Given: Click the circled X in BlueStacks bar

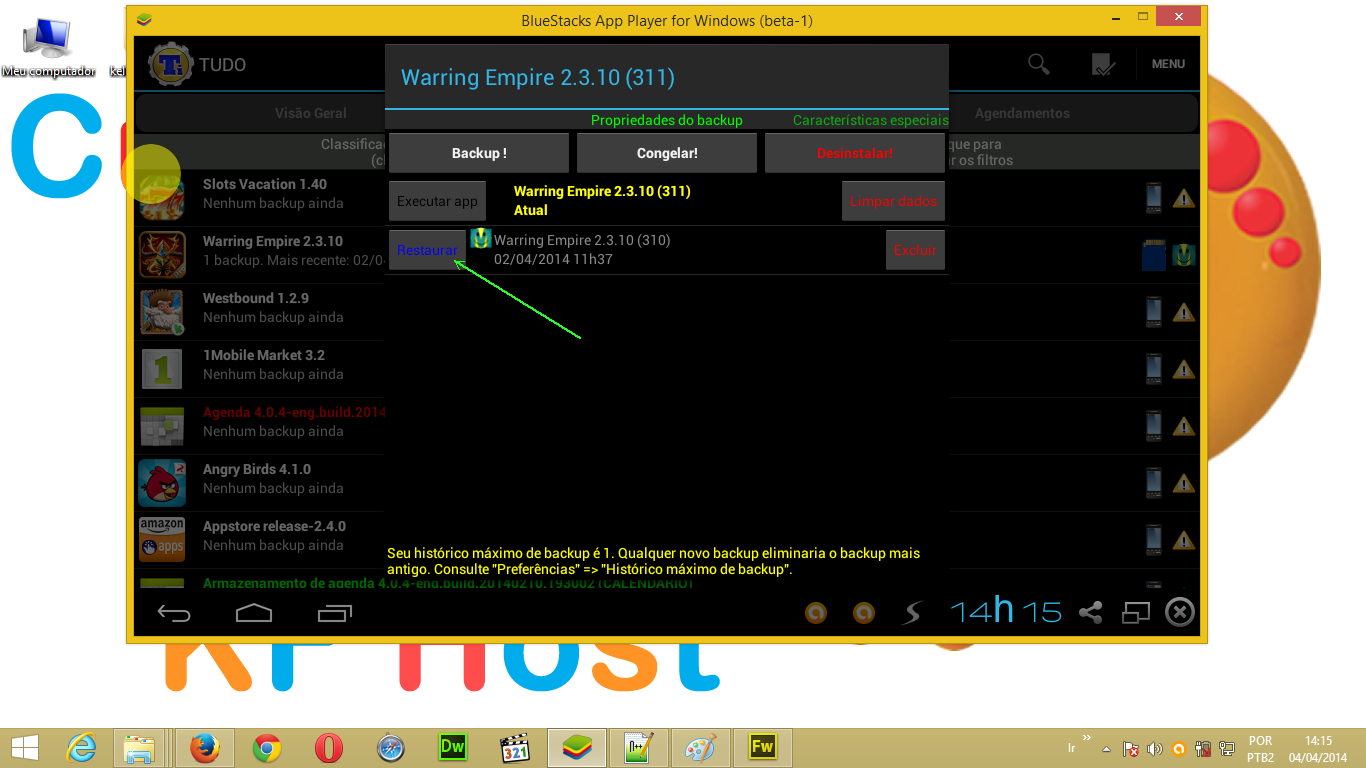Looking at the screenshot, I should (x=1180, y=612).
